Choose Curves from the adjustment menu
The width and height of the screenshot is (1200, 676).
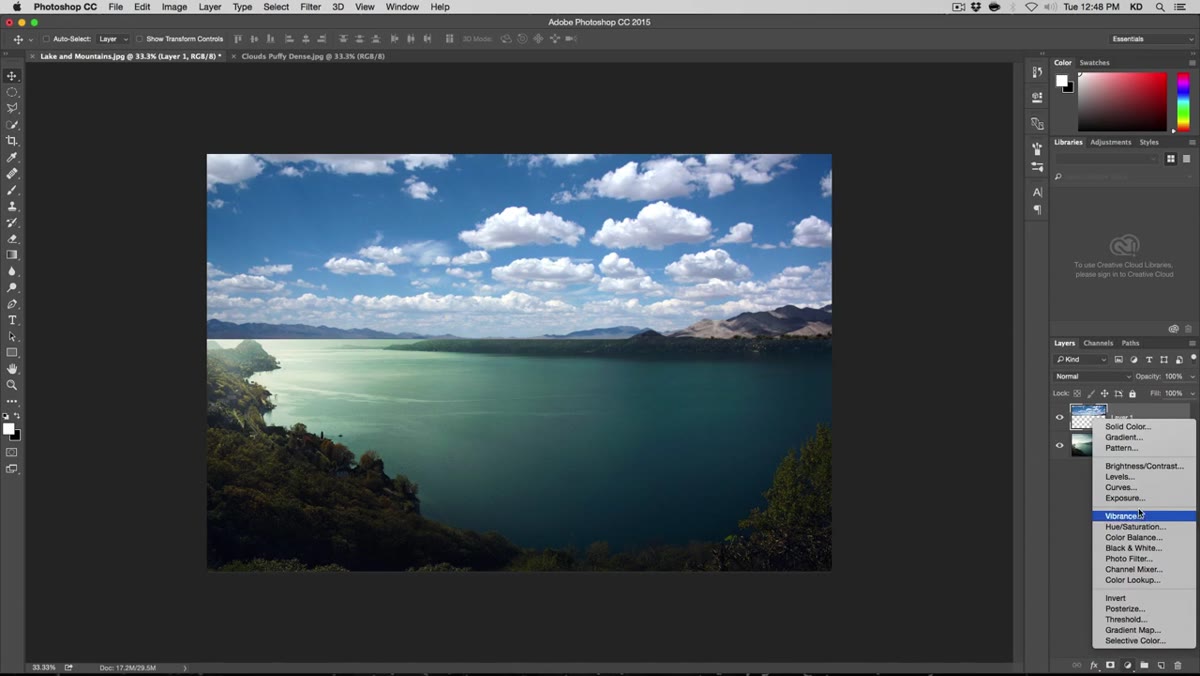point(1144,487)
